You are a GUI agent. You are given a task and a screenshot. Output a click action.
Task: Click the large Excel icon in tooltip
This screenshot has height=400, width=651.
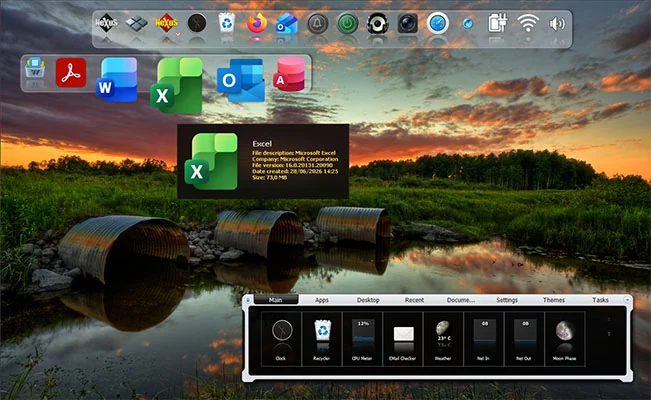211,162
